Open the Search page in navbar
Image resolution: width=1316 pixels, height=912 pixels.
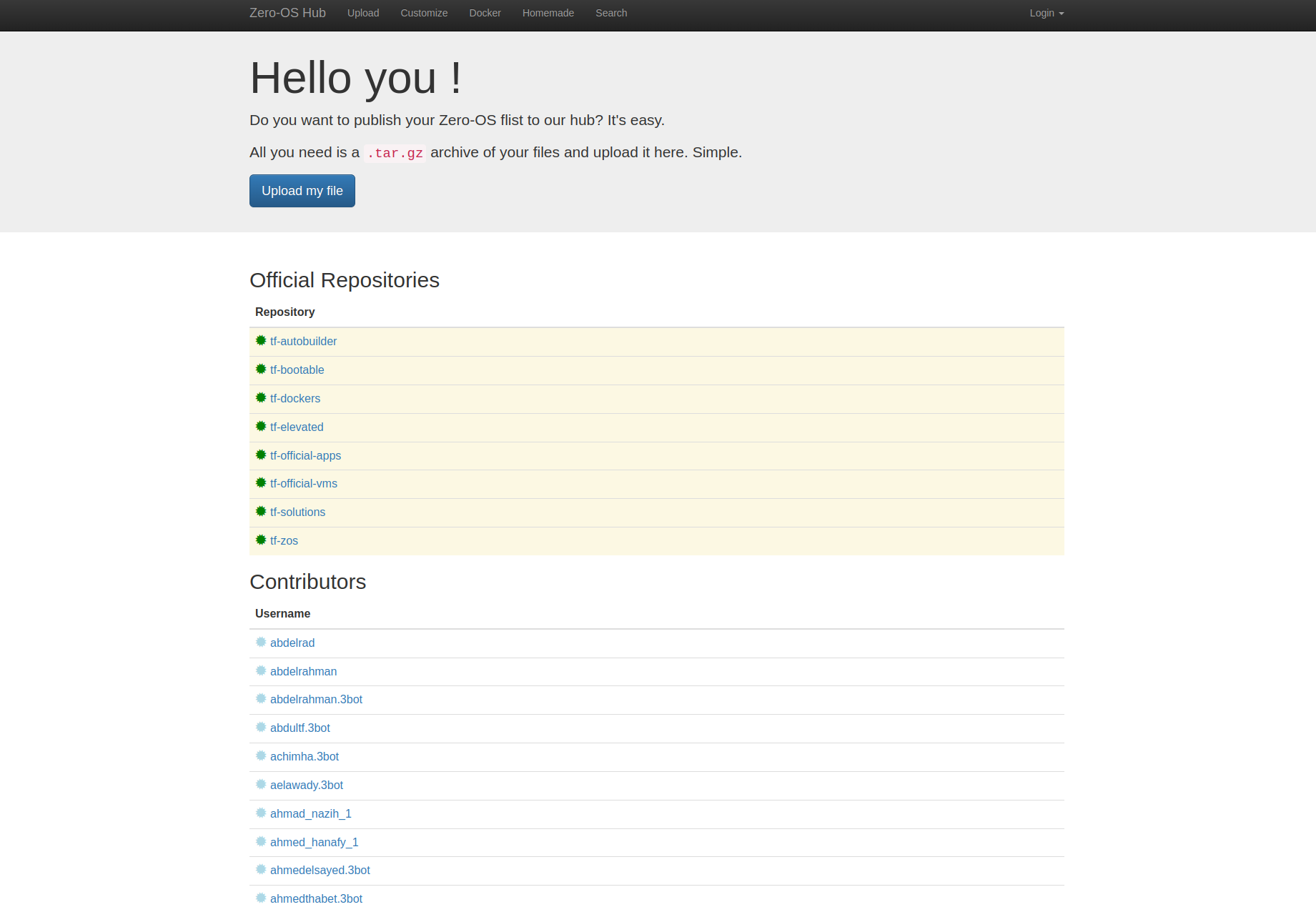pos(611,13)
